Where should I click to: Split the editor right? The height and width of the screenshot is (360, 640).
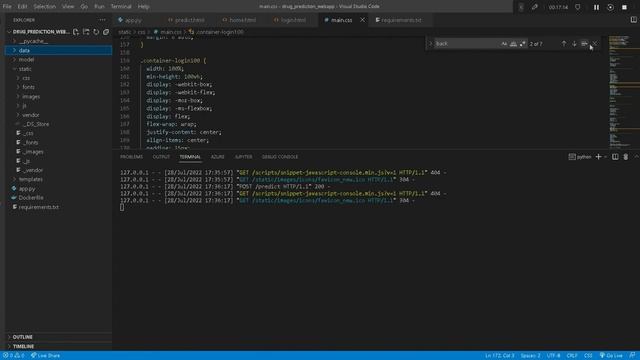coord(633,20)
